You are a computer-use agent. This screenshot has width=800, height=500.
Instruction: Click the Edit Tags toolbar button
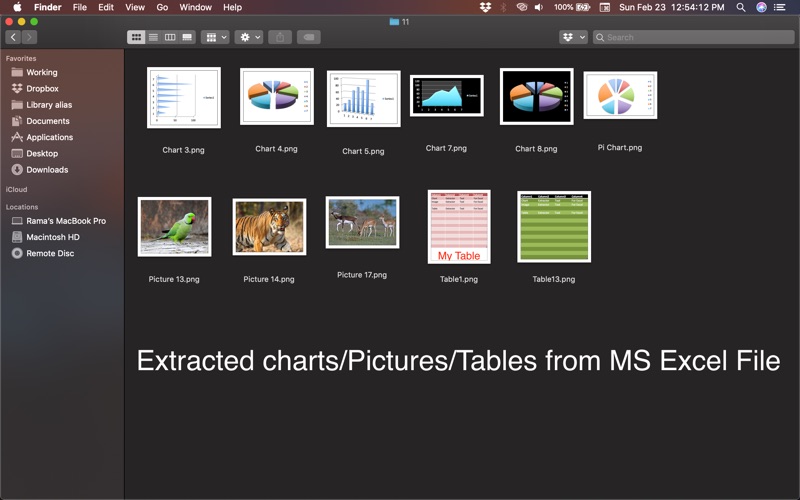309,37
